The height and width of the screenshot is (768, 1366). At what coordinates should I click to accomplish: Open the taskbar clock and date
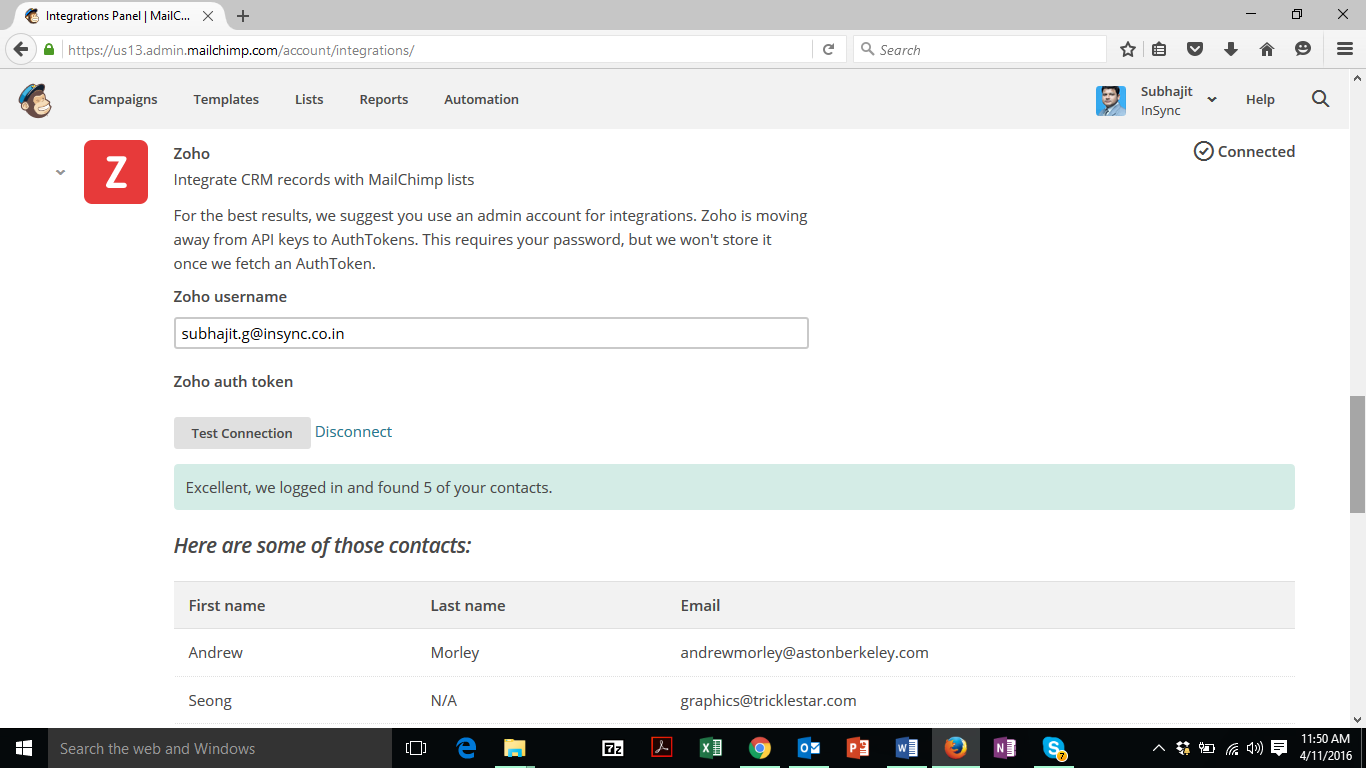1326,748
